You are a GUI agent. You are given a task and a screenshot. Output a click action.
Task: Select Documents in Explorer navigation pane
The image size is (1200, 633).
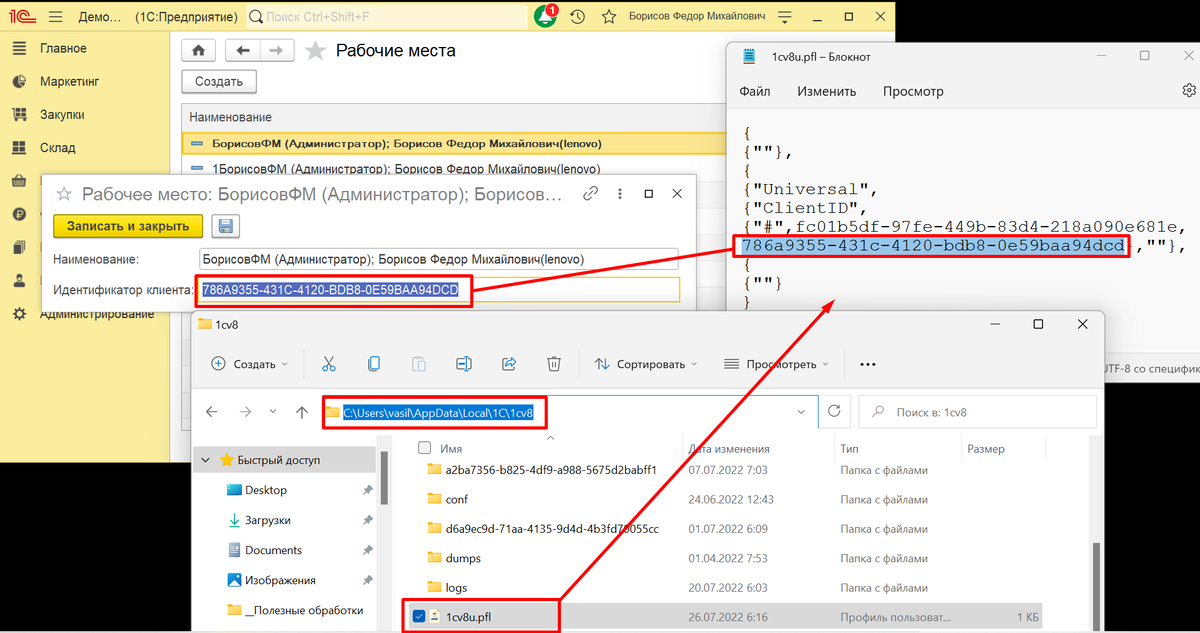click(x=273, y=550)
